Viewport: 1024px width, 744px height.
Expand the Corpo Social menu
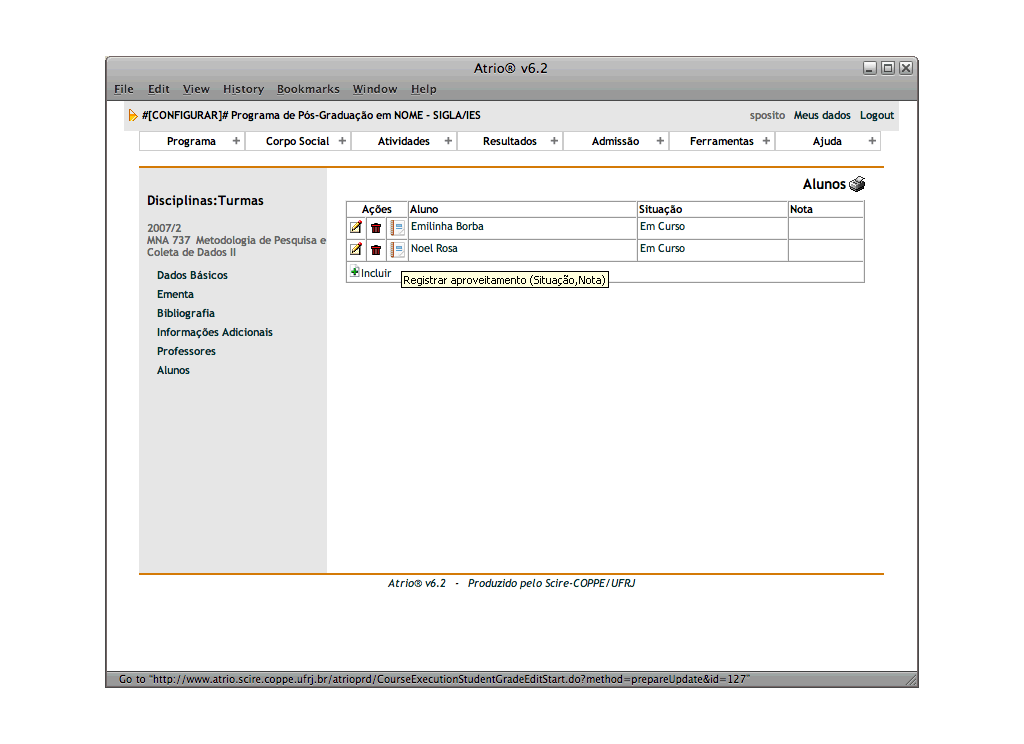click(x=297, y=141)
